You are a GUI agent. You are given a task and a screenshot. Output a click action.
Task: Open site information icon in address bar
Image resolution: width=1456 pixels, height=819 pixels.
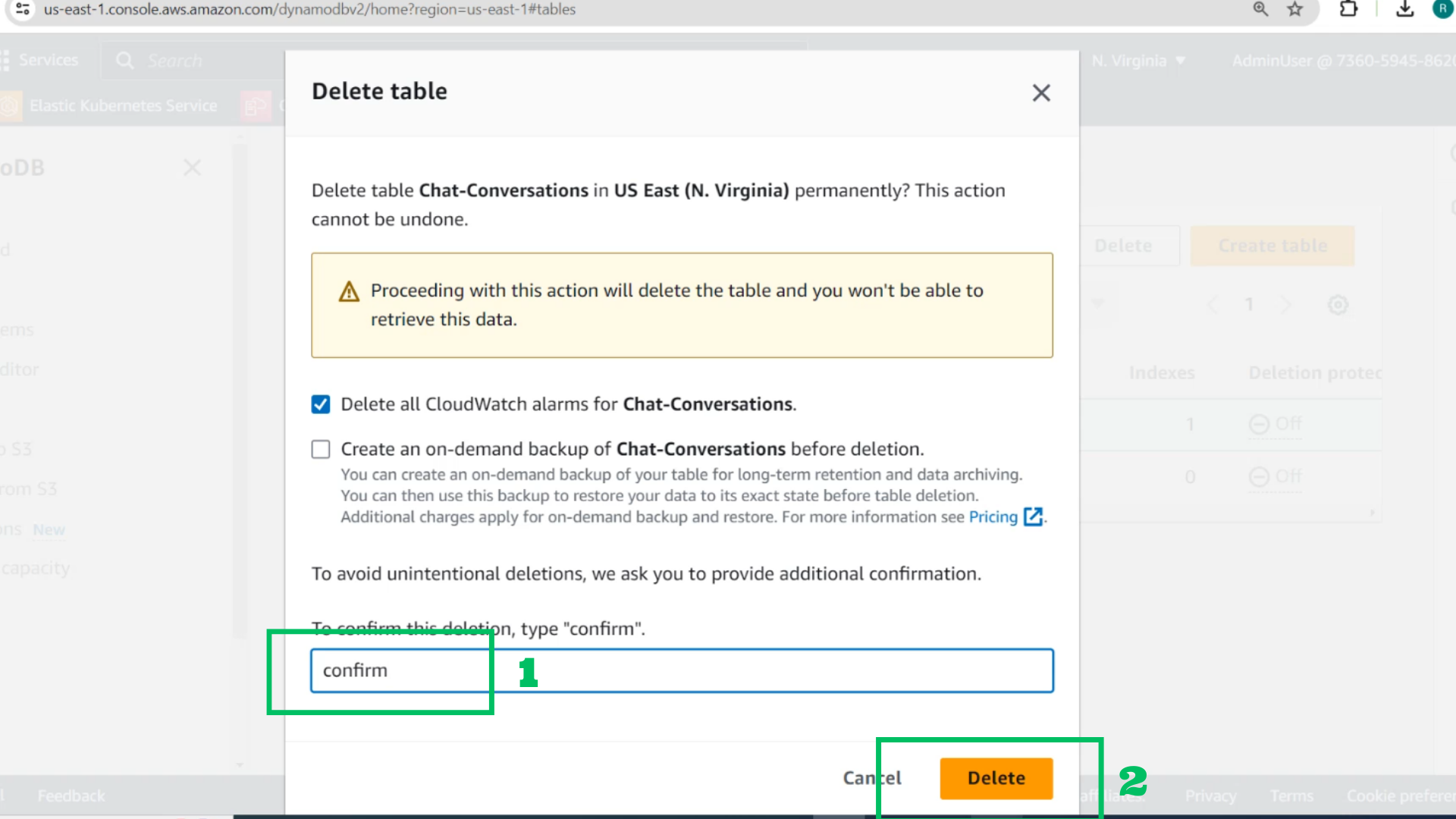click(x=23, y=9)
